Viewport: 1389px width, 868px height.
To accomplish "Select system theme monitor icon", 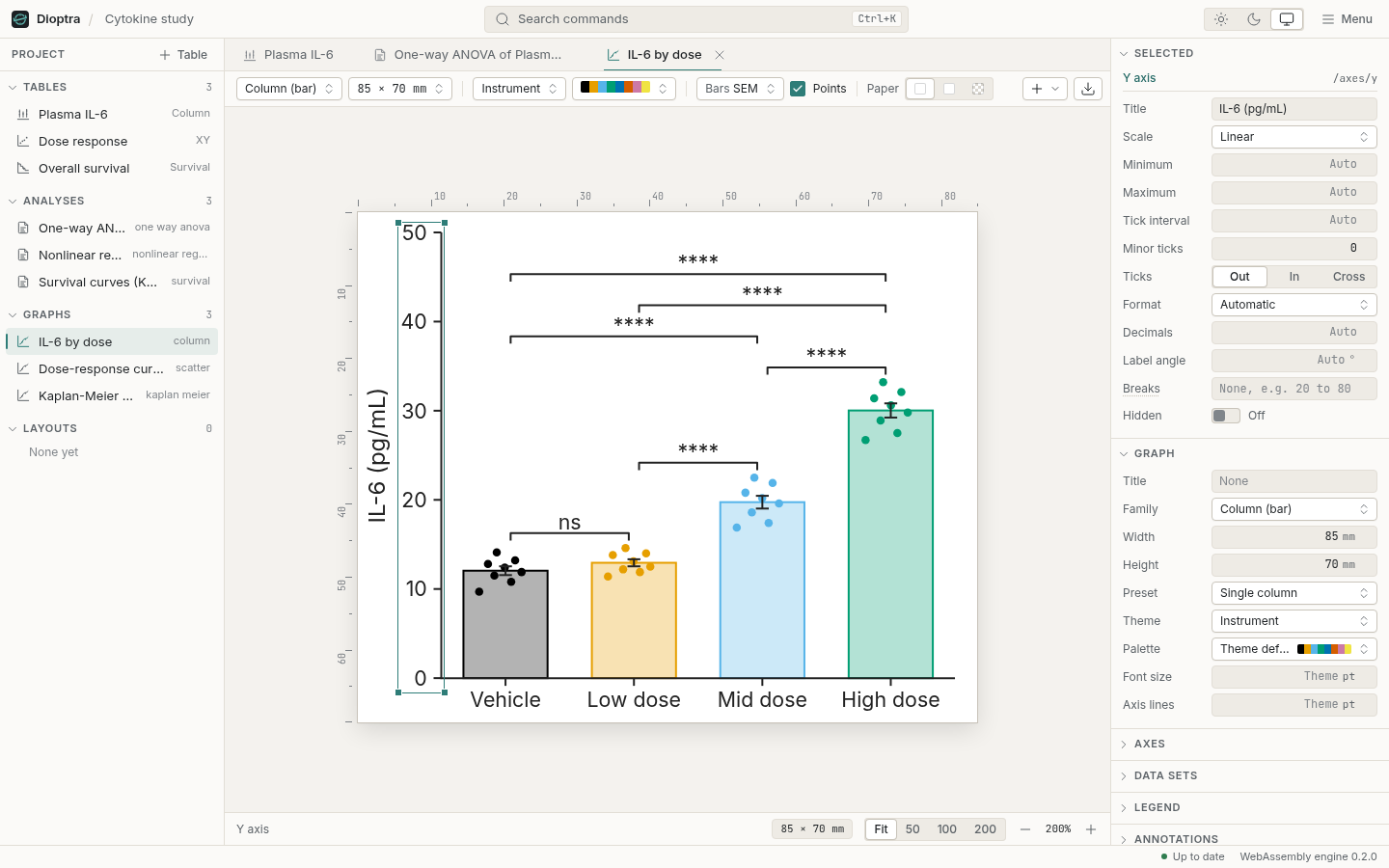I will (x=1287, y=19).
